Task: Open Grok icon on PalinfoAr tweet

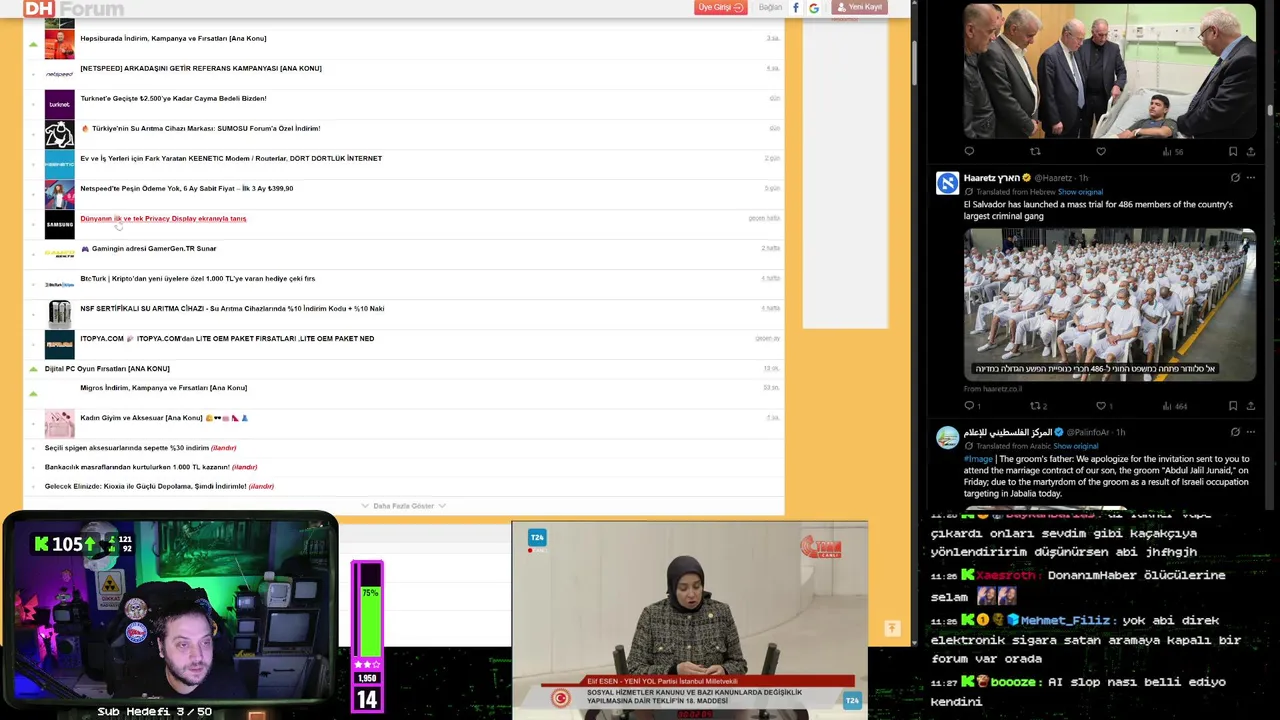Action: pos(1235,432)
